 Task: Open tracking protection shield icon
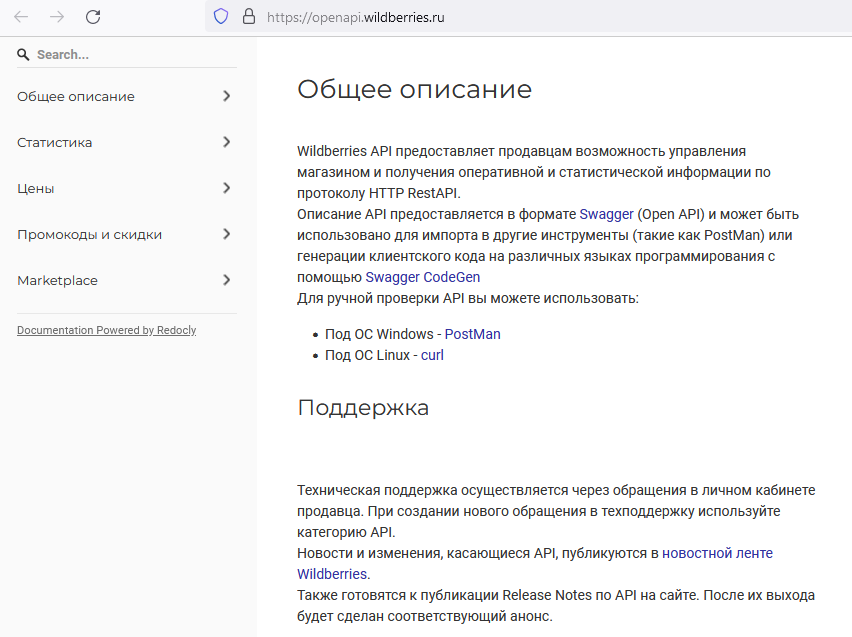pos(221,17)
